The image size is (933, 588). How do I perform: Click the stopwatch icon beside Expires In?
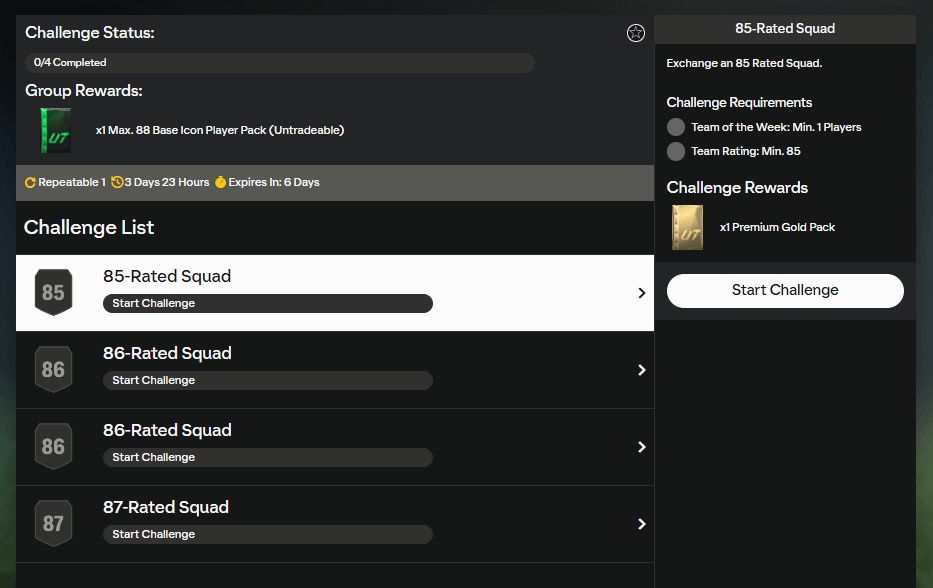pyautogui.click(x=220, y=183)
